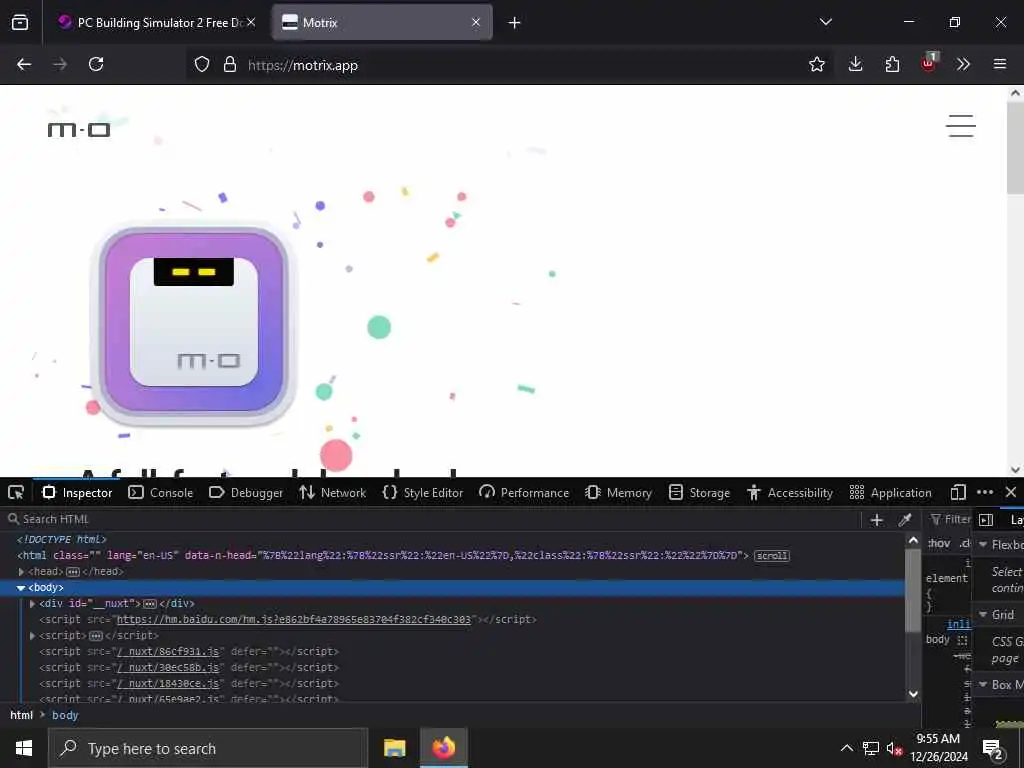Switch to PC Building Simulator 2 tab
Screen dimensions: 1024x768
tap(155, 22)
